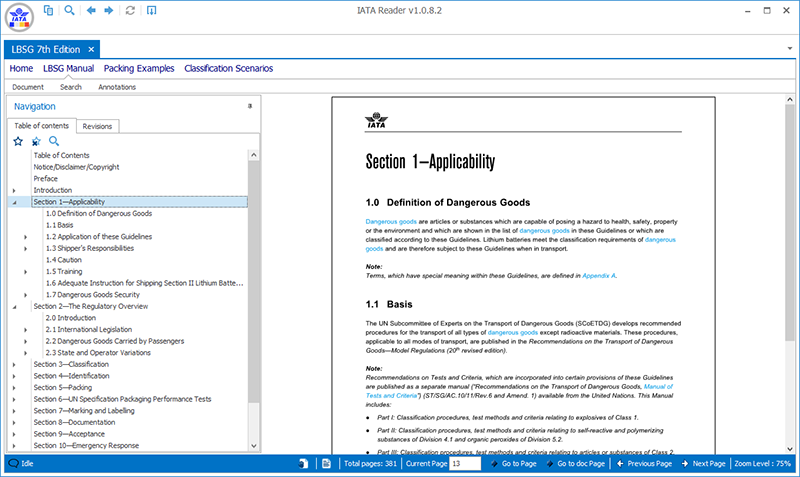
Task: Expand 2.1 International Legislation node
Action: pyautogui.click(x=26, y=330)
